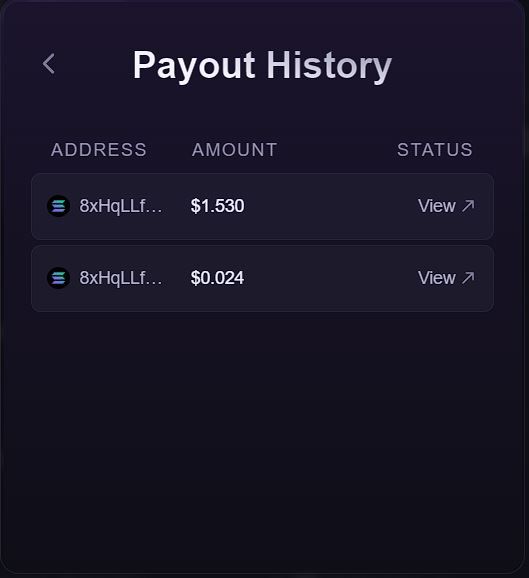The width and height of the screenshot is (529, 578).
Task: View the $0.024 payout transaction
Action: [446, 277]
